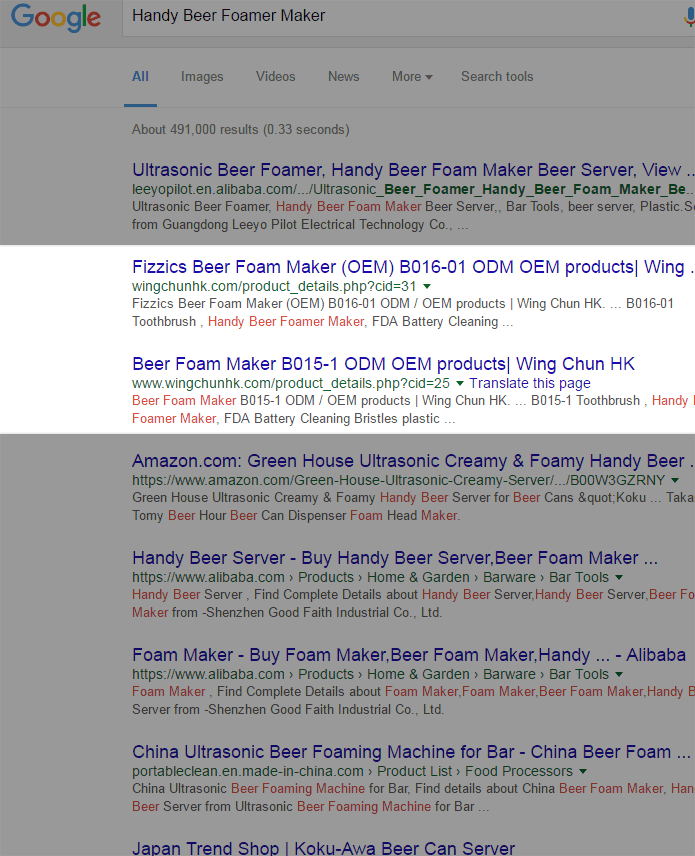This screenshot has width=695, height=856.
Task: Switch to the Images tab
Action: (202, 76)
